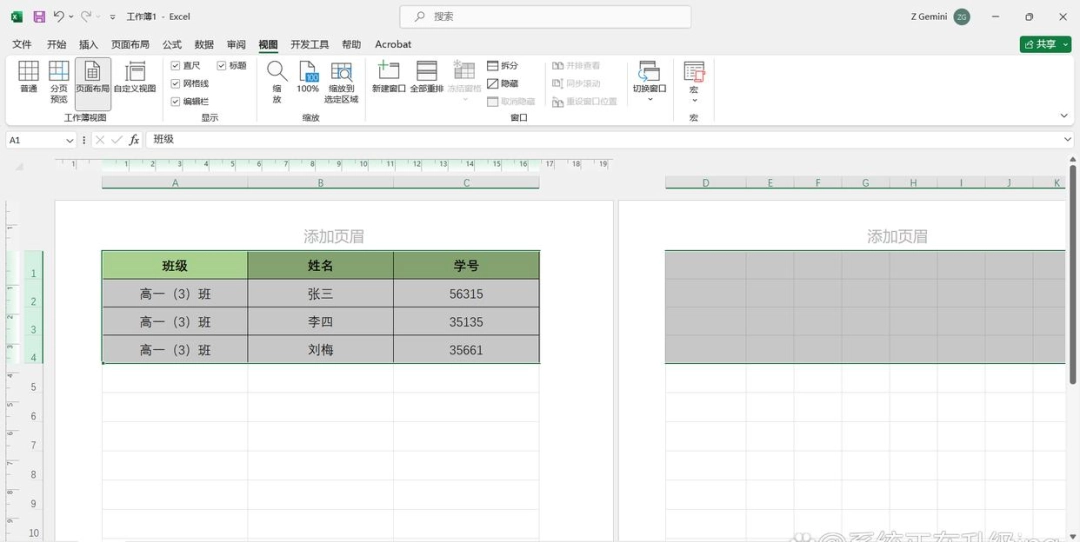Image resolution: width=1080 pixels, height=542 pixels.
Task: Split the window (拆分)
Action: [503, 65]
